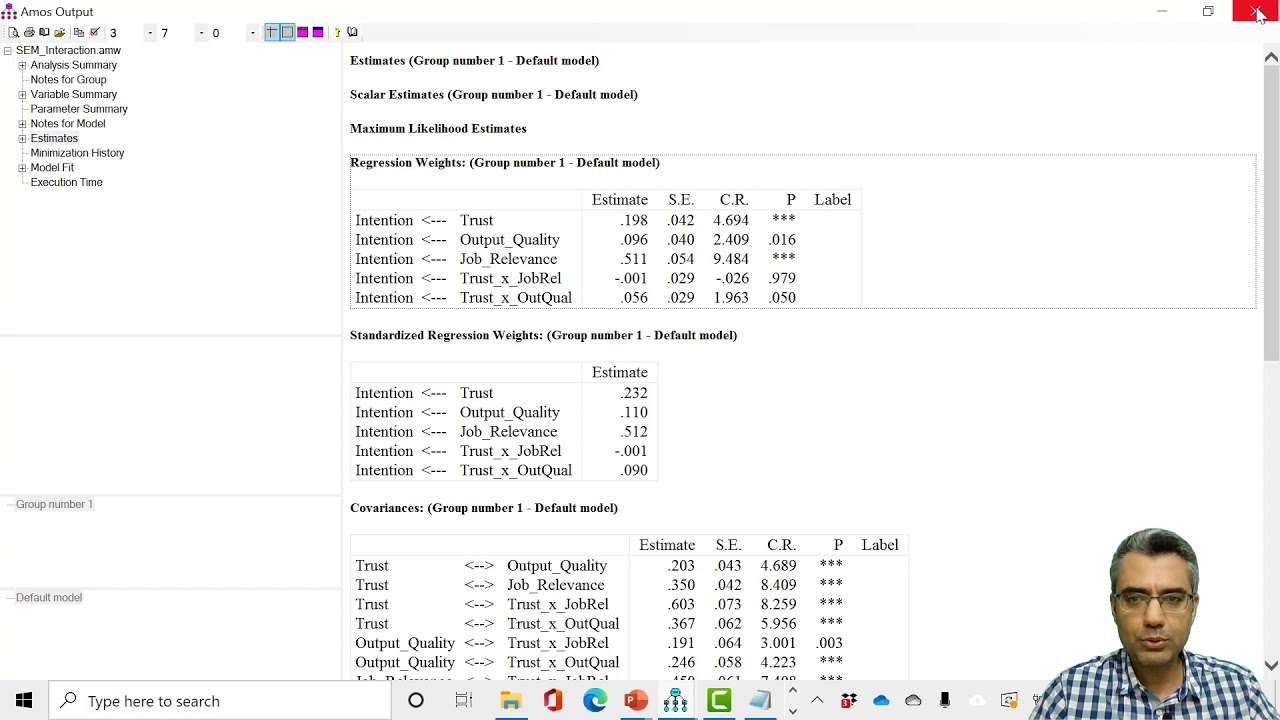The height and width of the screenshot is (720, 1280).
Task: Click the red calendar tray icon
Action: tap(849, 701)
